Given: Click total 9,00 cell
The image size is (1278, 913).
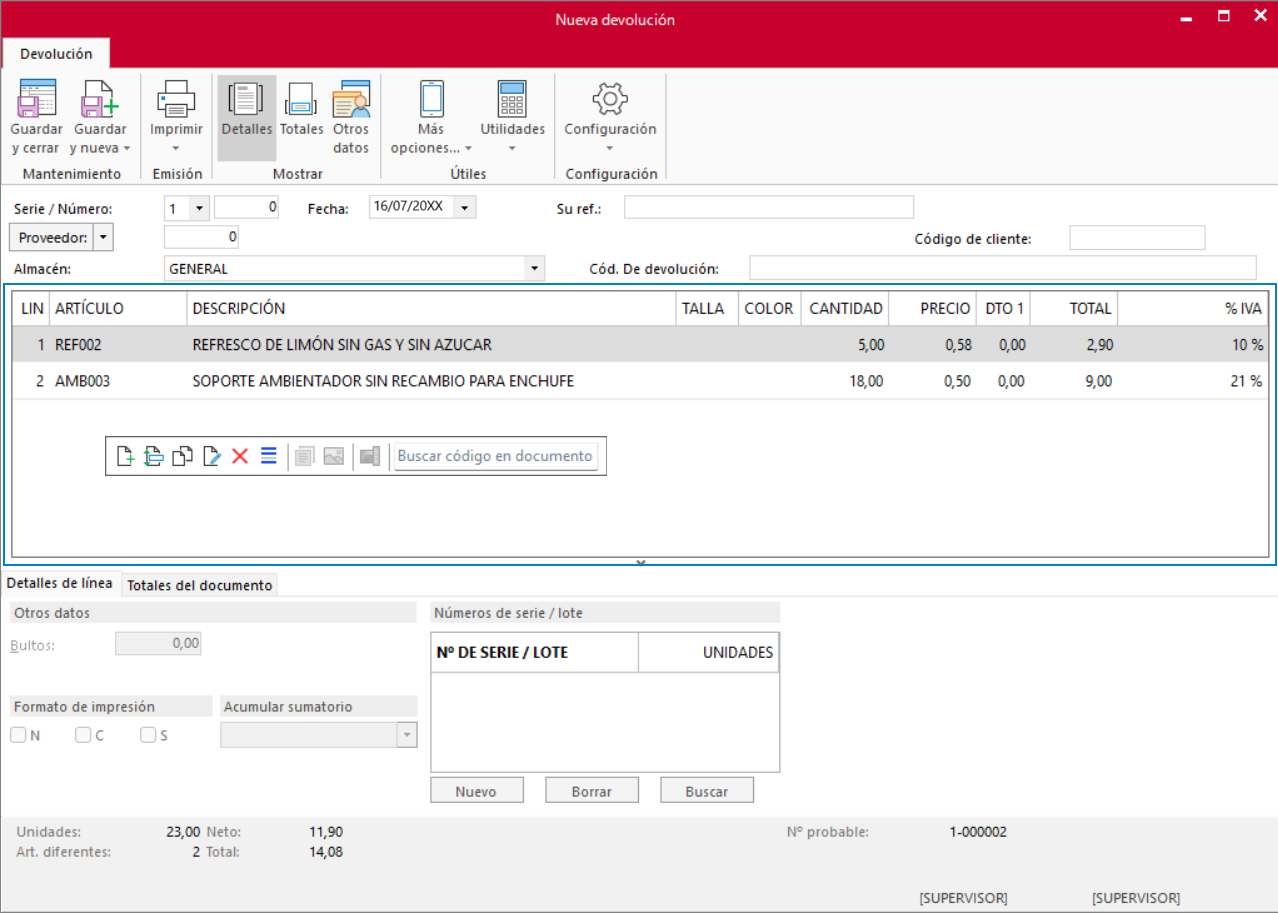Looking at the screenshot, I should (1074, 381).
